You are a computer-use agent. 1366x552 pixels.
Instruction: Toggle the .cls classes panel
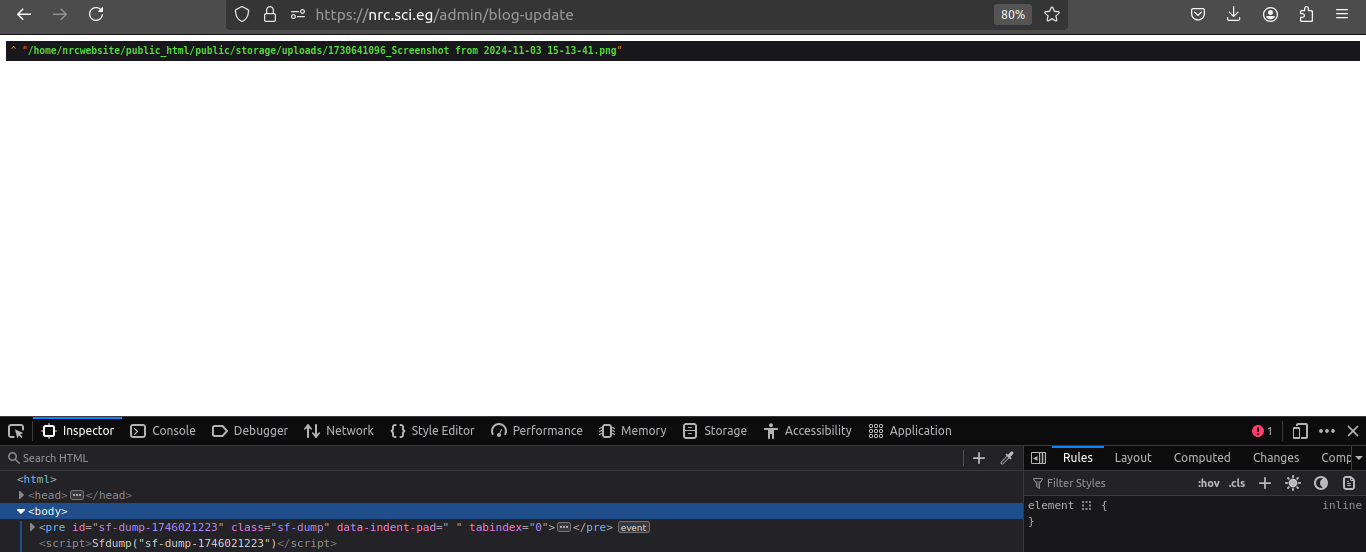pyautogui.click(x=1237, y=483)
